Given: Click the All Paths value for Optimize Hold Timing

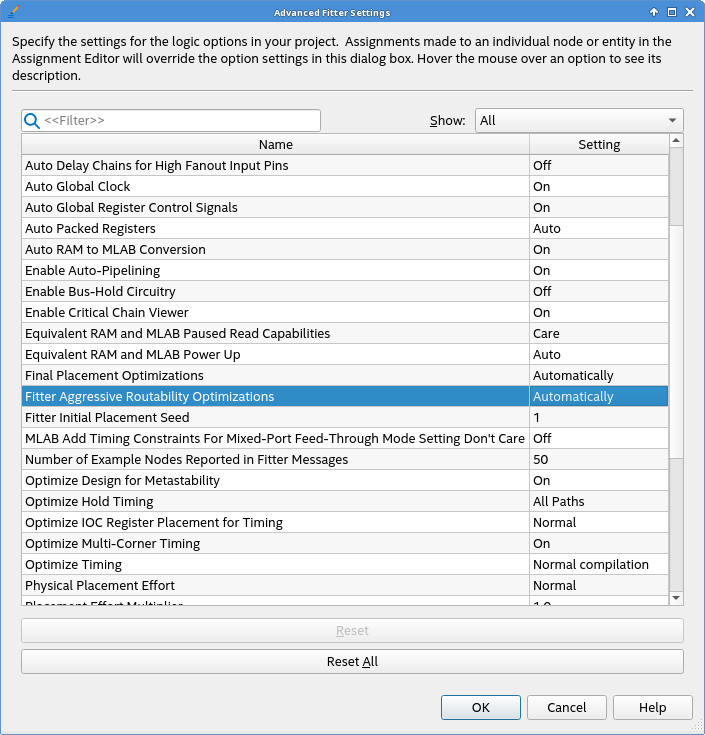Looking at the screenshot, I should pyautogui.click(x=598, y=502).
